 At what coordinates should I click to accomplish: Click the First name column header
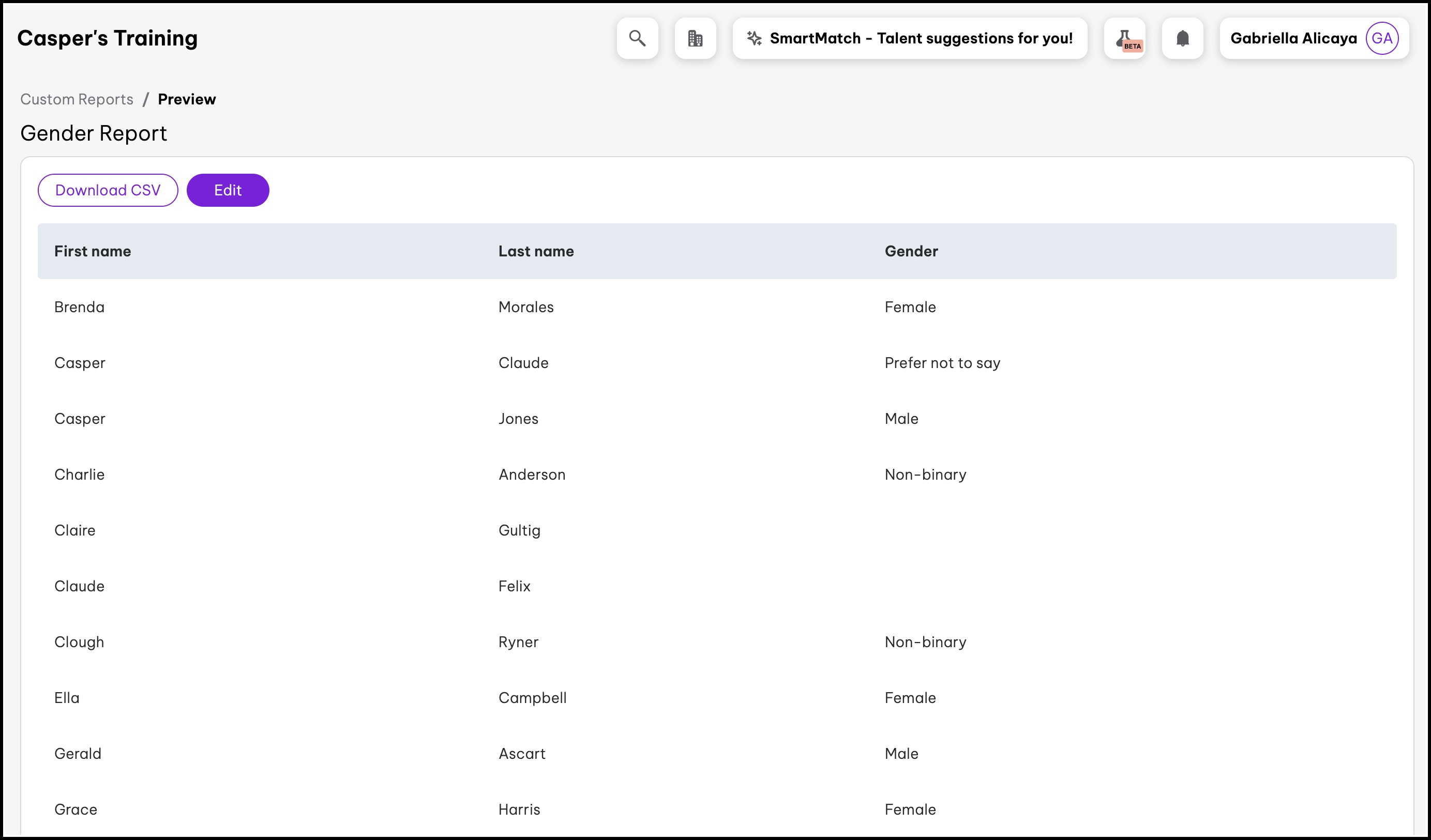click(x=93, y=251)
